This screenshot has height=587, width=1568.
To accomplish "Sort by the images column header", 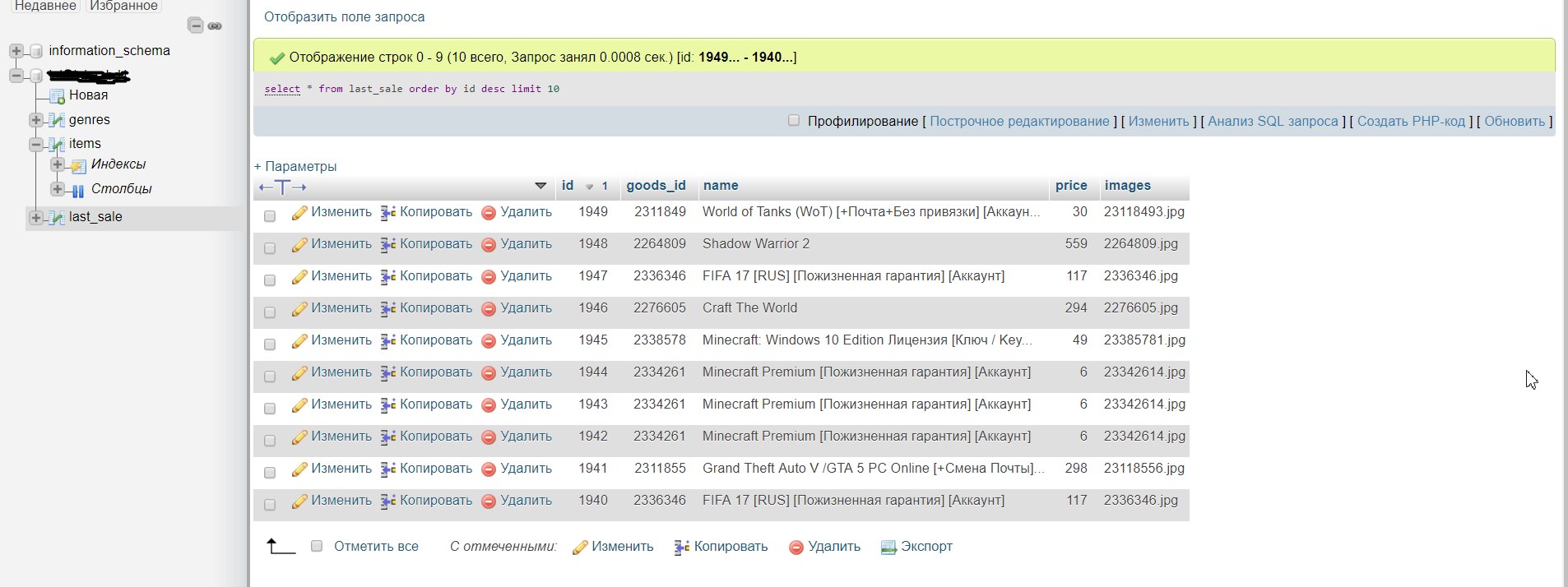I will tap(1127, 186).
